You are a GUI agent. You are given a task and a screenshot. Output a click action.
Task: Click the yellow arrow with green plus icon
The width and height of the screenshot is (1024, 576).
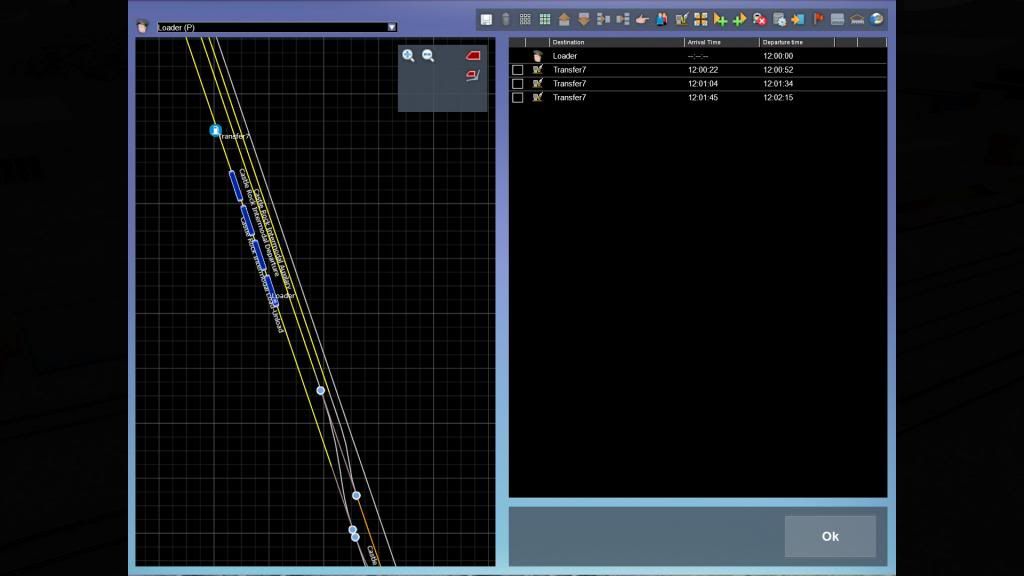click(720, 20)
